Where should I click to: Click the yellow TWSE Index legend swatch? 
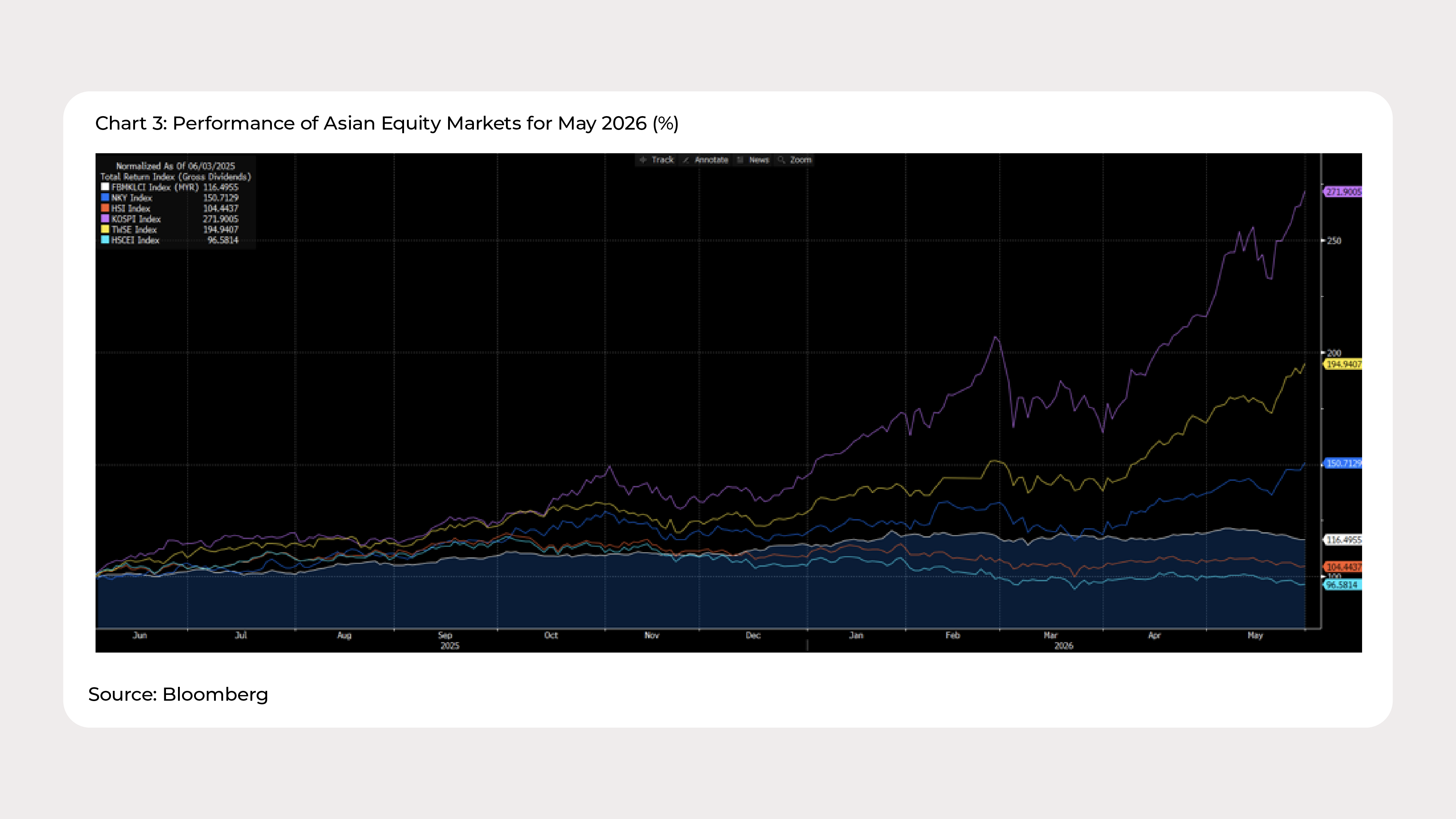click(x=104, y=229)
